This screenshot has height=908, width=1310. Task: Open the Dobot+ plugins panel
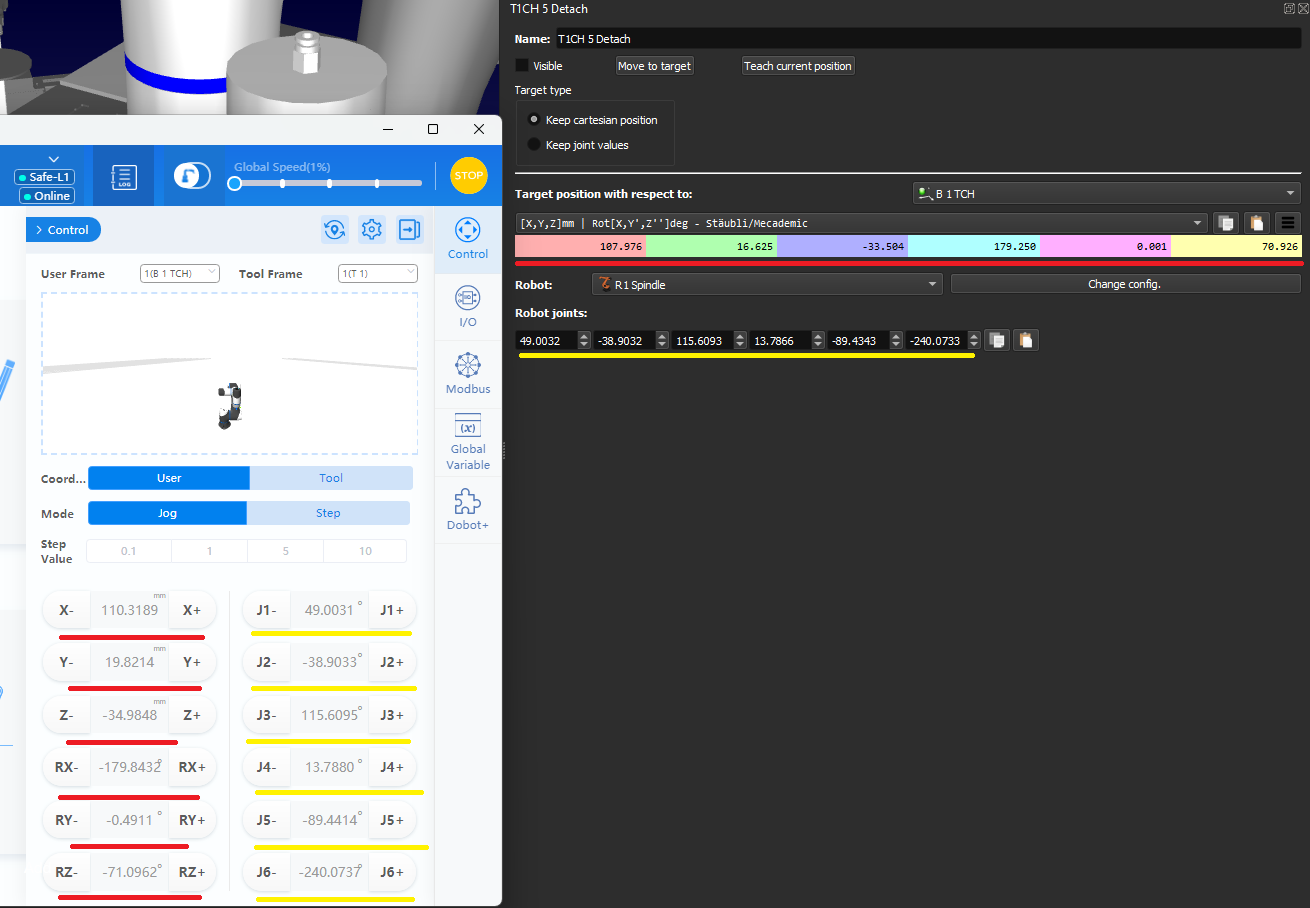tap(467, 510)
